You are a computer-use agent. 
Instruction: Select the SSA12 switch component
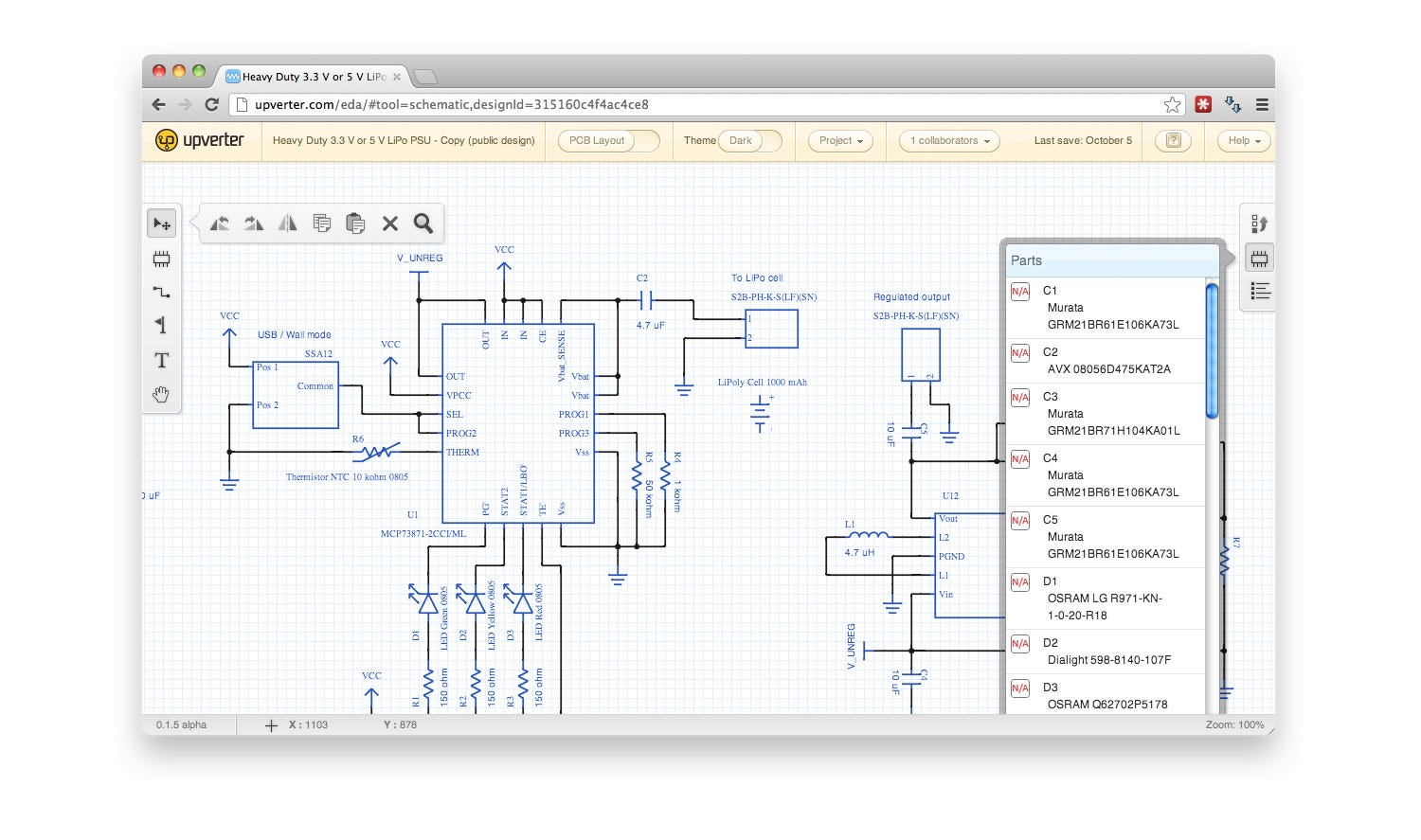click(296, 394)
